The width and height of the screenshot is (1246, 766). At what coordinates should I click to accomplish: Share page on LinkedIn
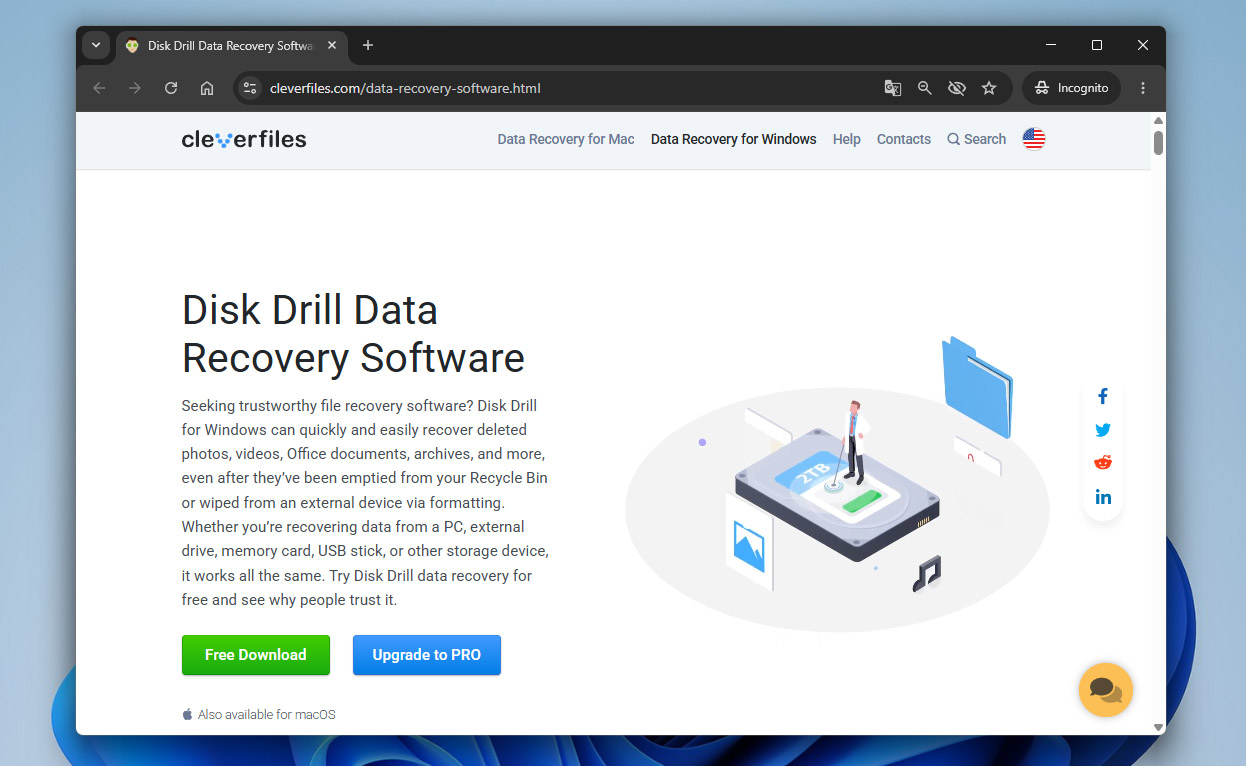(1103, 497)
